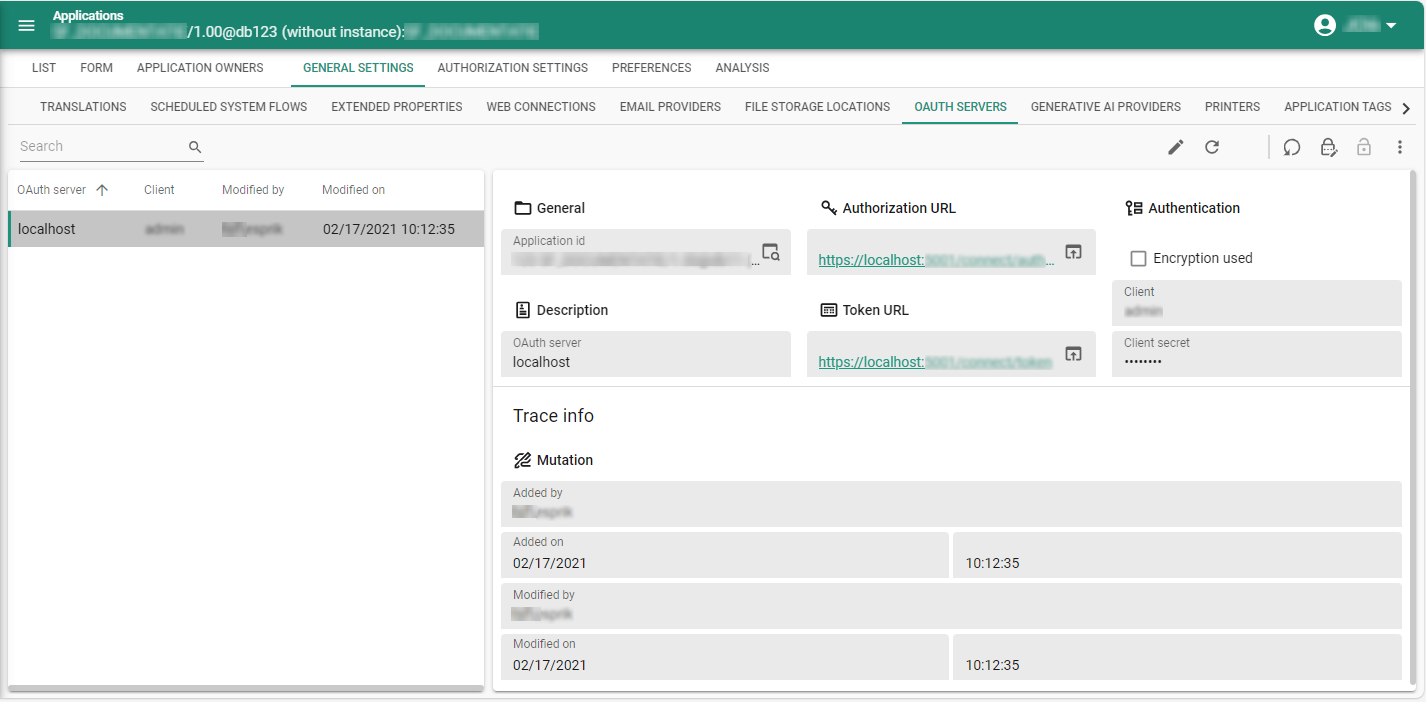Open the File Storage Locations subtab
1426x702 pixels.
click(x=817, y=107)
